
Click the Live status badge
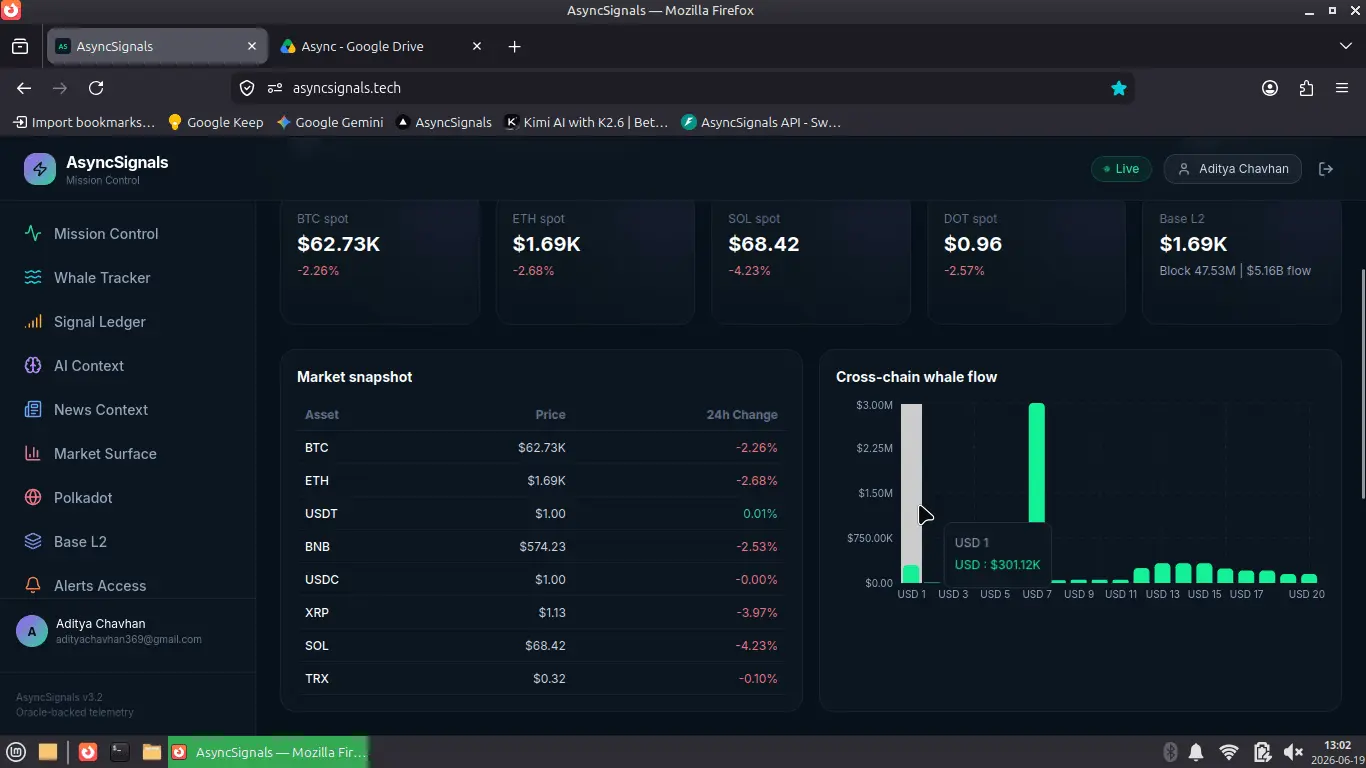point(1121,169)
